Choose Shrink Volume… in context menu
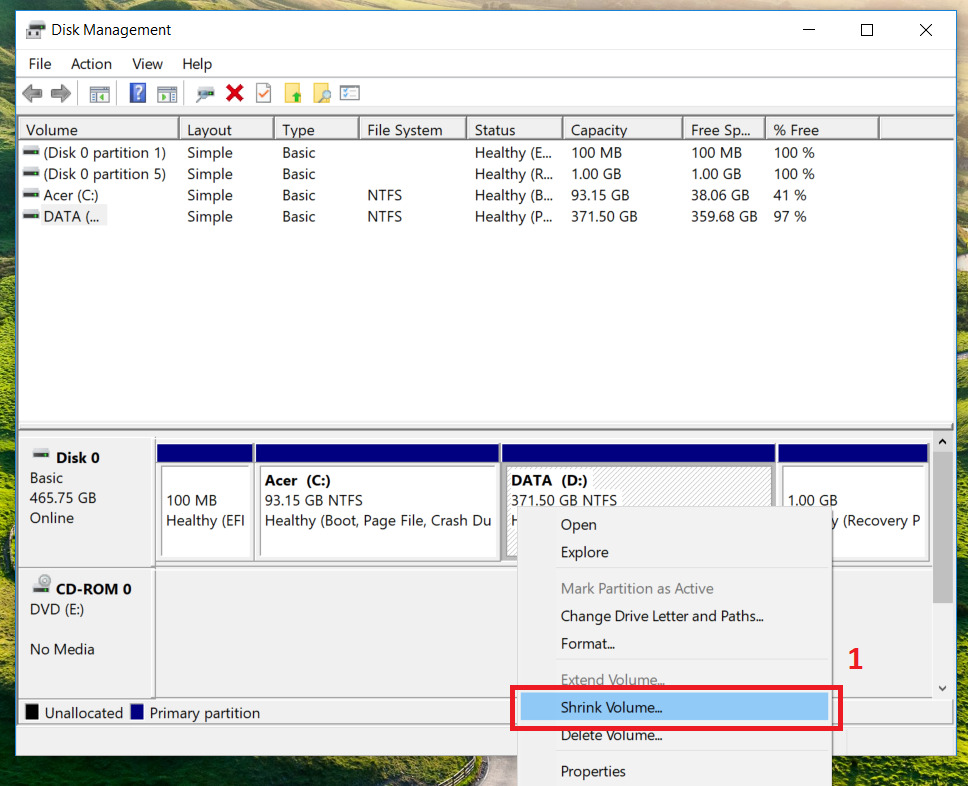968x786 pixels. pos(674,707)
